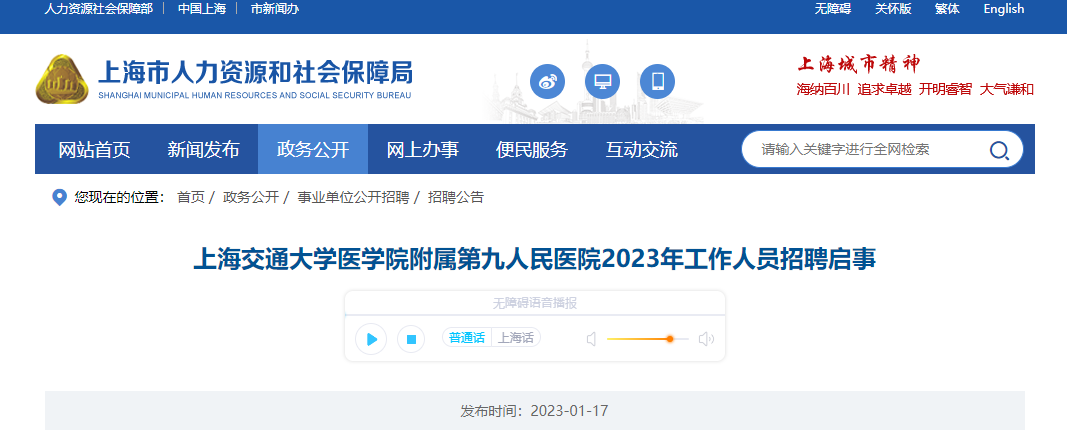The image size is (1067, 439).
Task: Open 人力资源社会保障部 top link
Action: [x=99, y=9]
